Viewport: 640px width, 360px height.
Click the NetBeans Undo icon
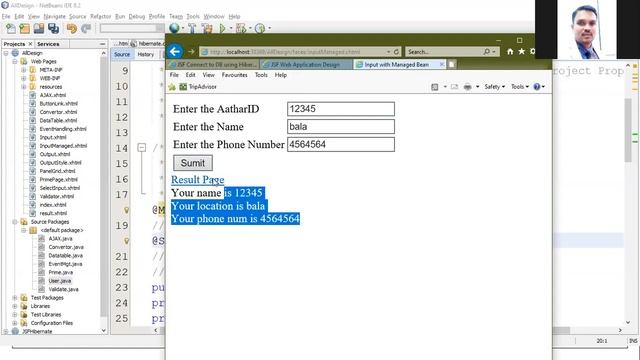point(72,28)
